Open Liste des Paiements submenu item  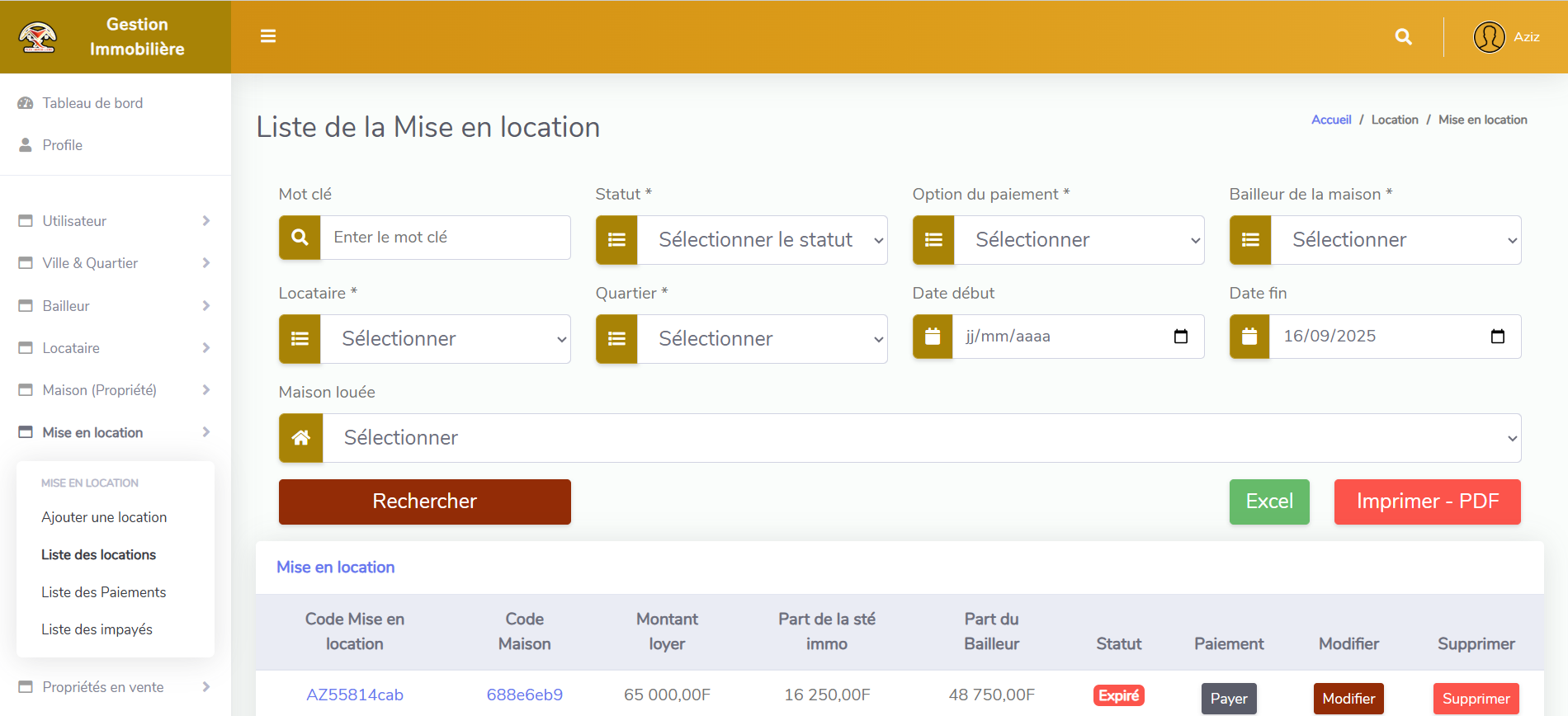click(104, 592)
